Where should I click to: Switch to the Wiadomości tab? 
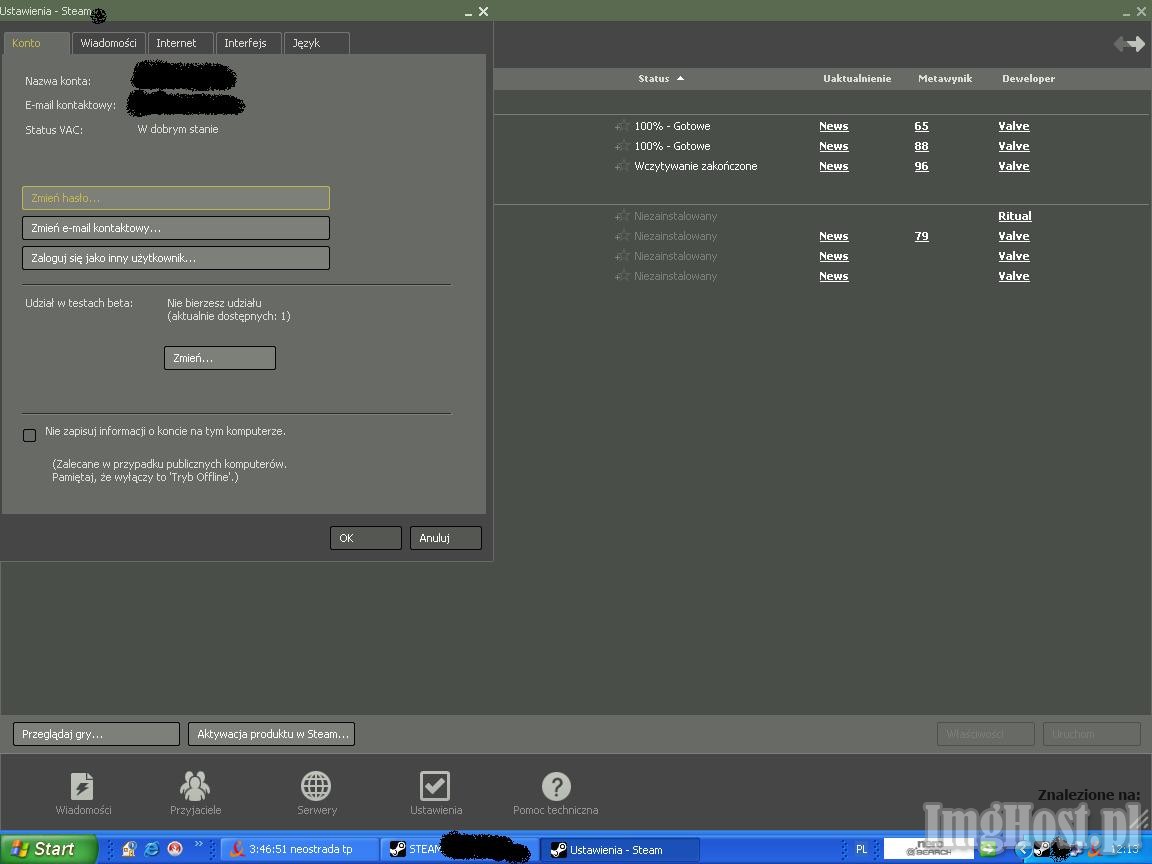point(108,43)
